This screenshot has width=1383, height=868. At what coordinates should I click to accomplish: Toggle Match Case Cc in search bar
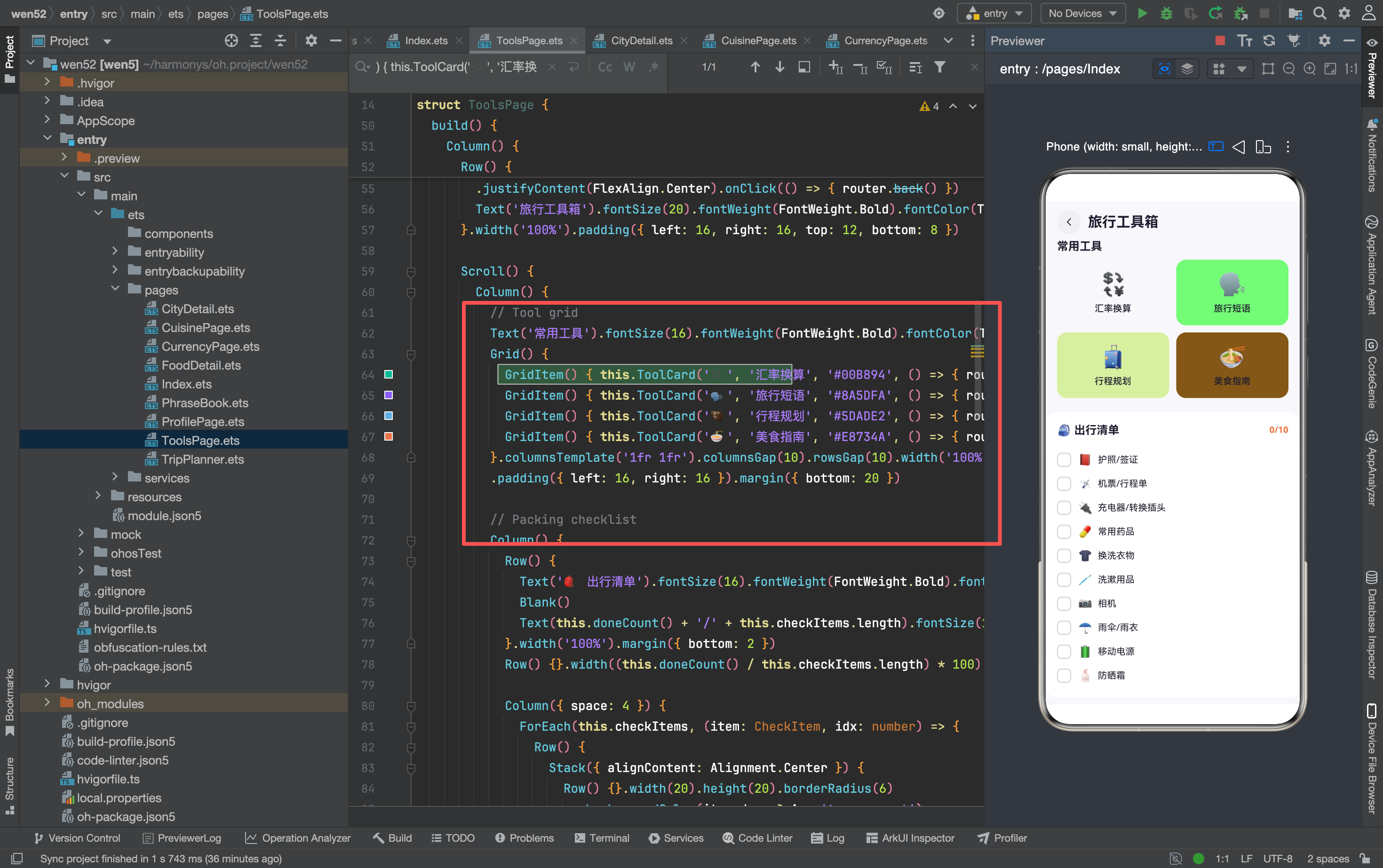(x=605, y=67)
